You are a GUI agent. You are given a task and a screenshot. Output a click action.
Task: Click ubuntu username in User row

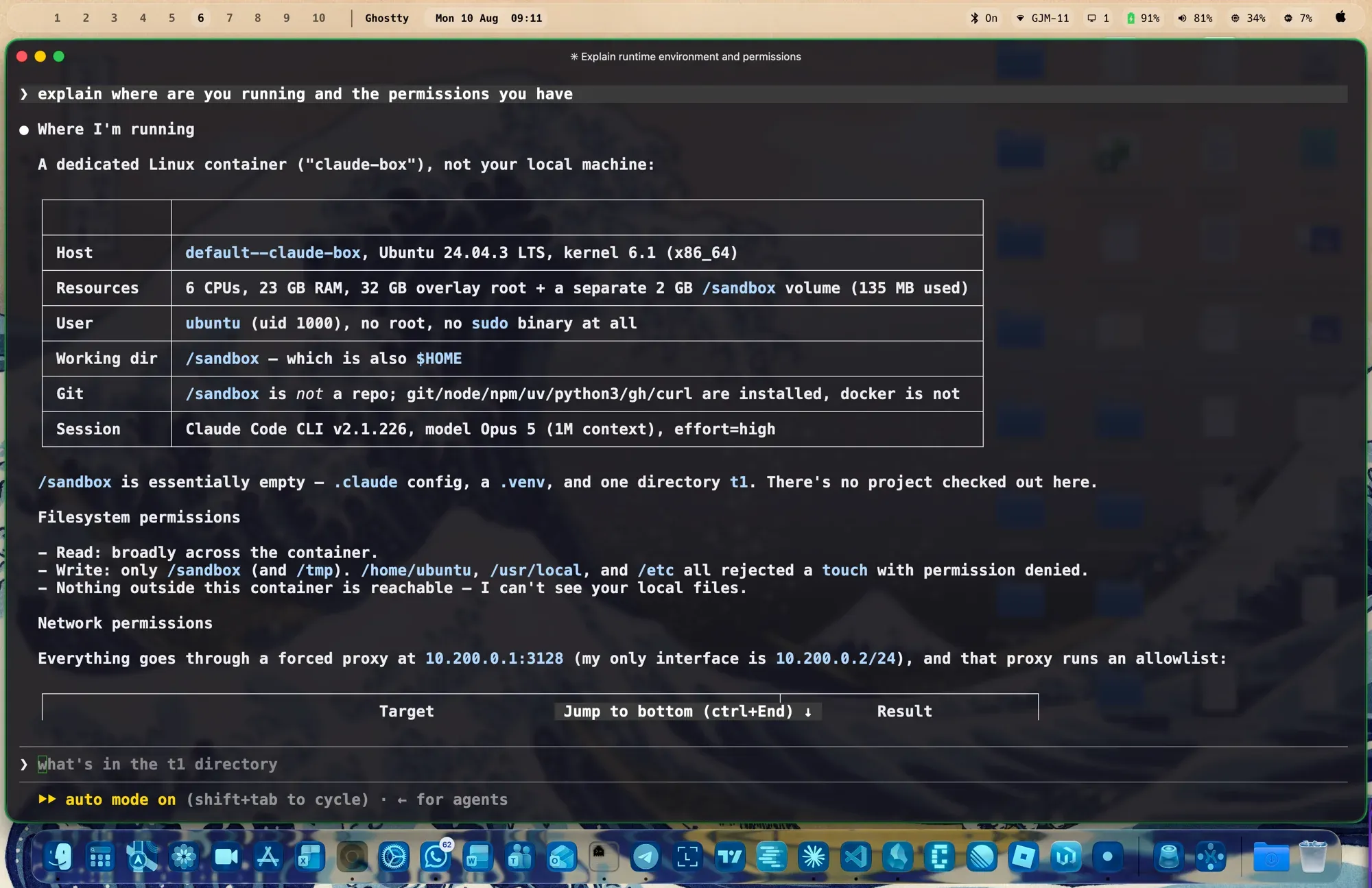coord(213,323)
